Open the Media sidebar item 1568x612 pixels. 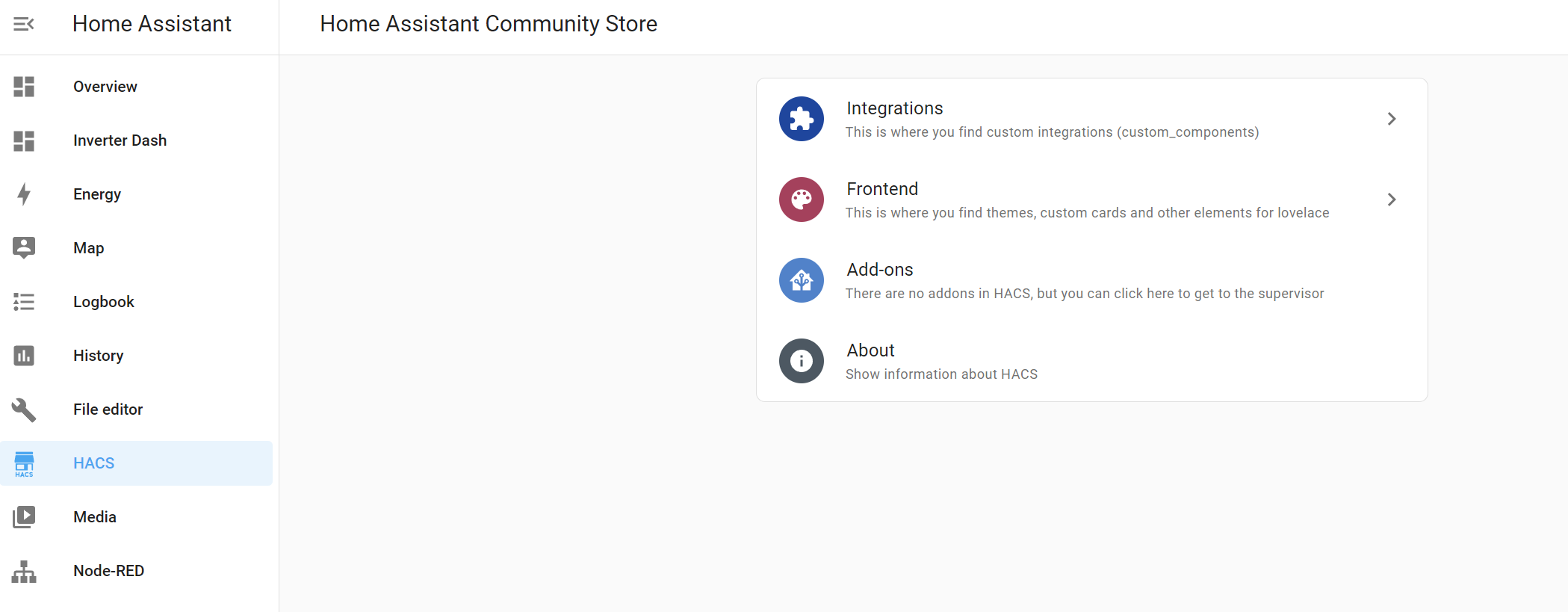coord(95,517)
